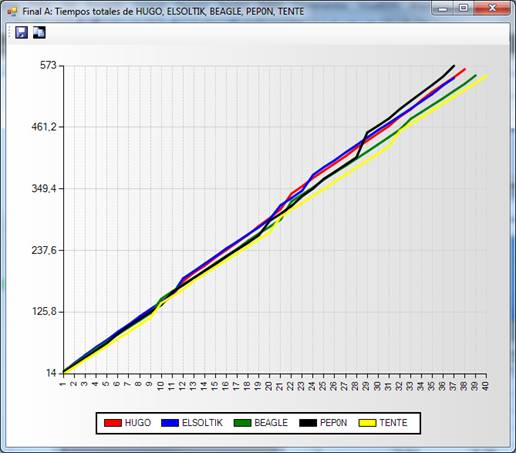This screenshot has height=453, width=516.
Task: Select the BEAGLE legend label
Action: (271, 423)
